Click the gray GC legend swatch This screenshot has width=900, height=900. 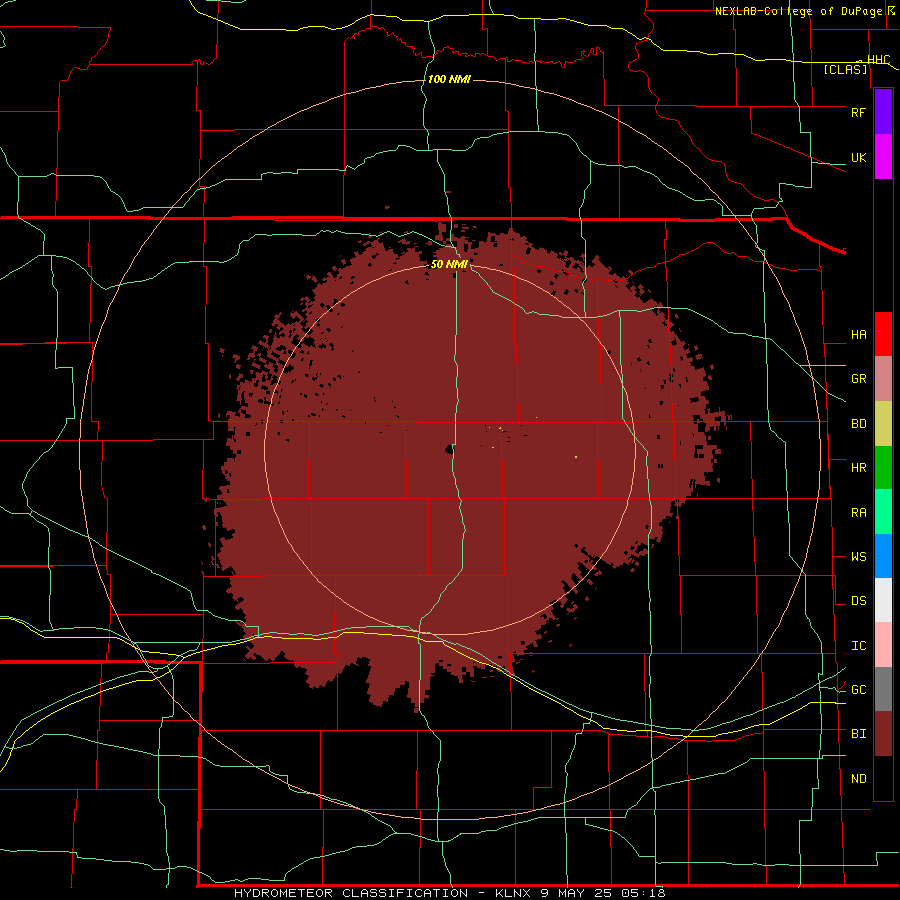coord(883,689)
